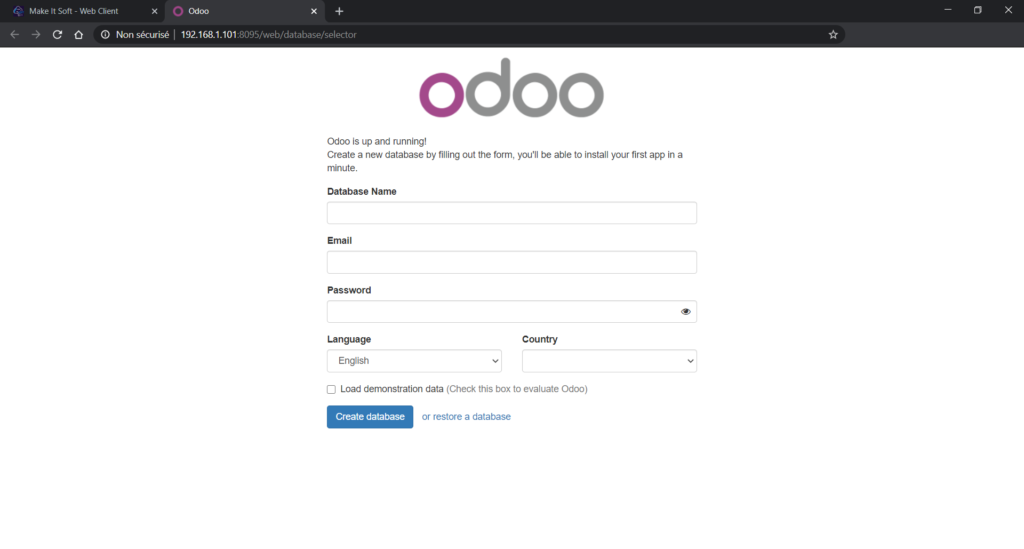
Task: Click the Odoo logo
Action: (x=511, y=88)
